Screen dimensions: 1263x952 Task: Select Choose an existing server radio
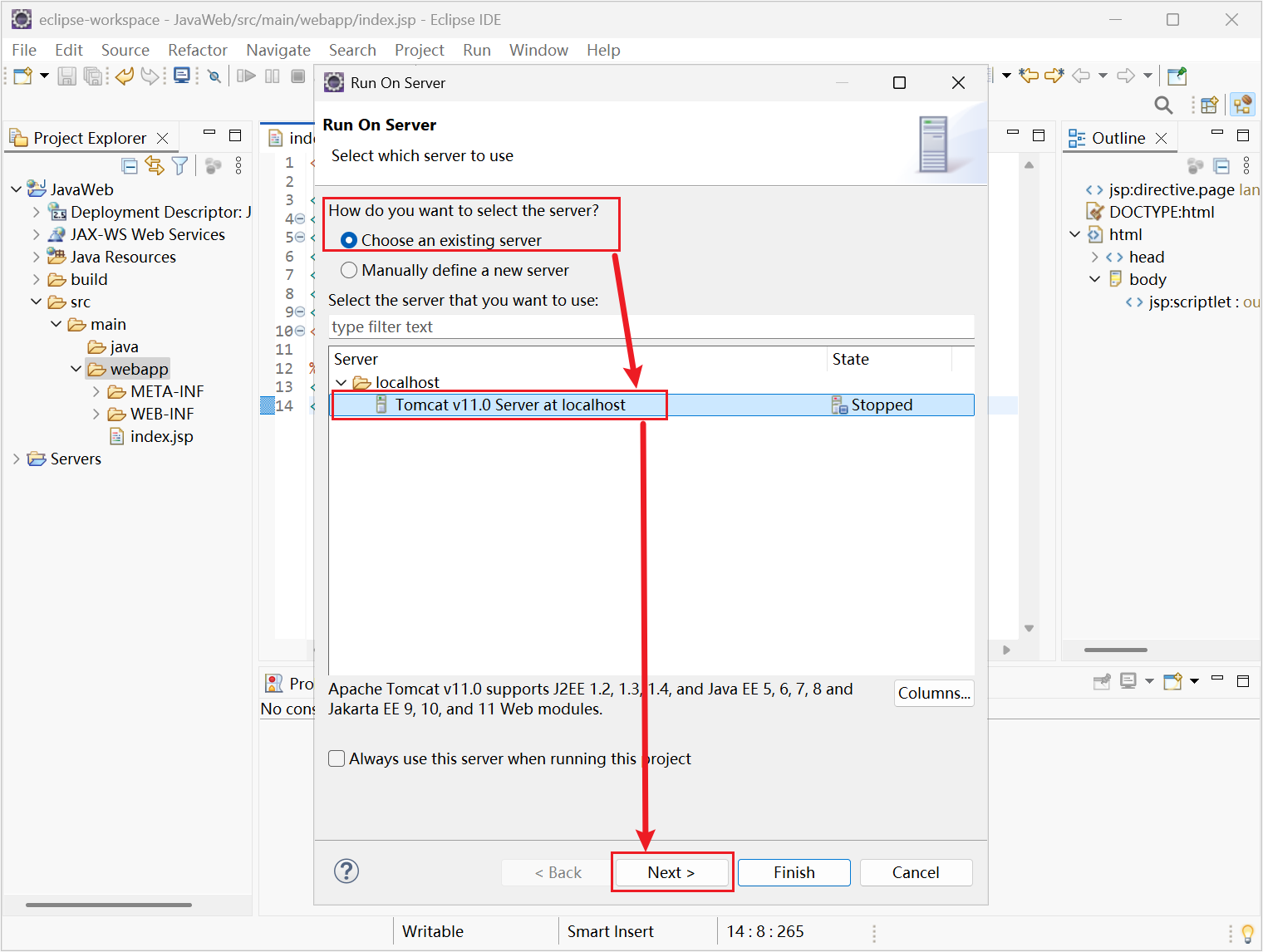[349, 240]
